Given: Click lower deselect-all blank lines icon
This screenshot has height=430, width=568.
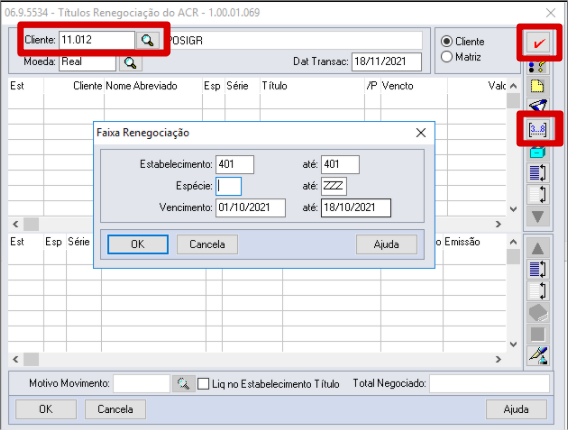Looking at the screenshot, I should (538, 291).
